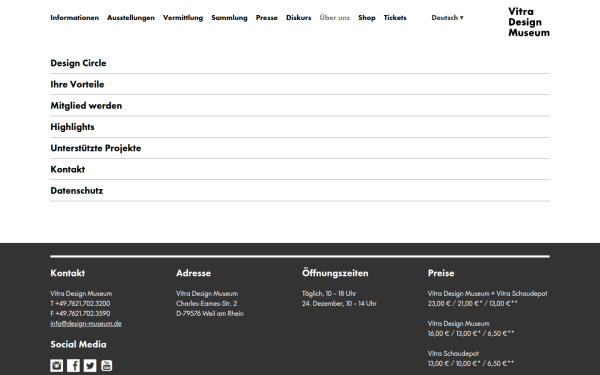Click the Preise footer heading

441,273
